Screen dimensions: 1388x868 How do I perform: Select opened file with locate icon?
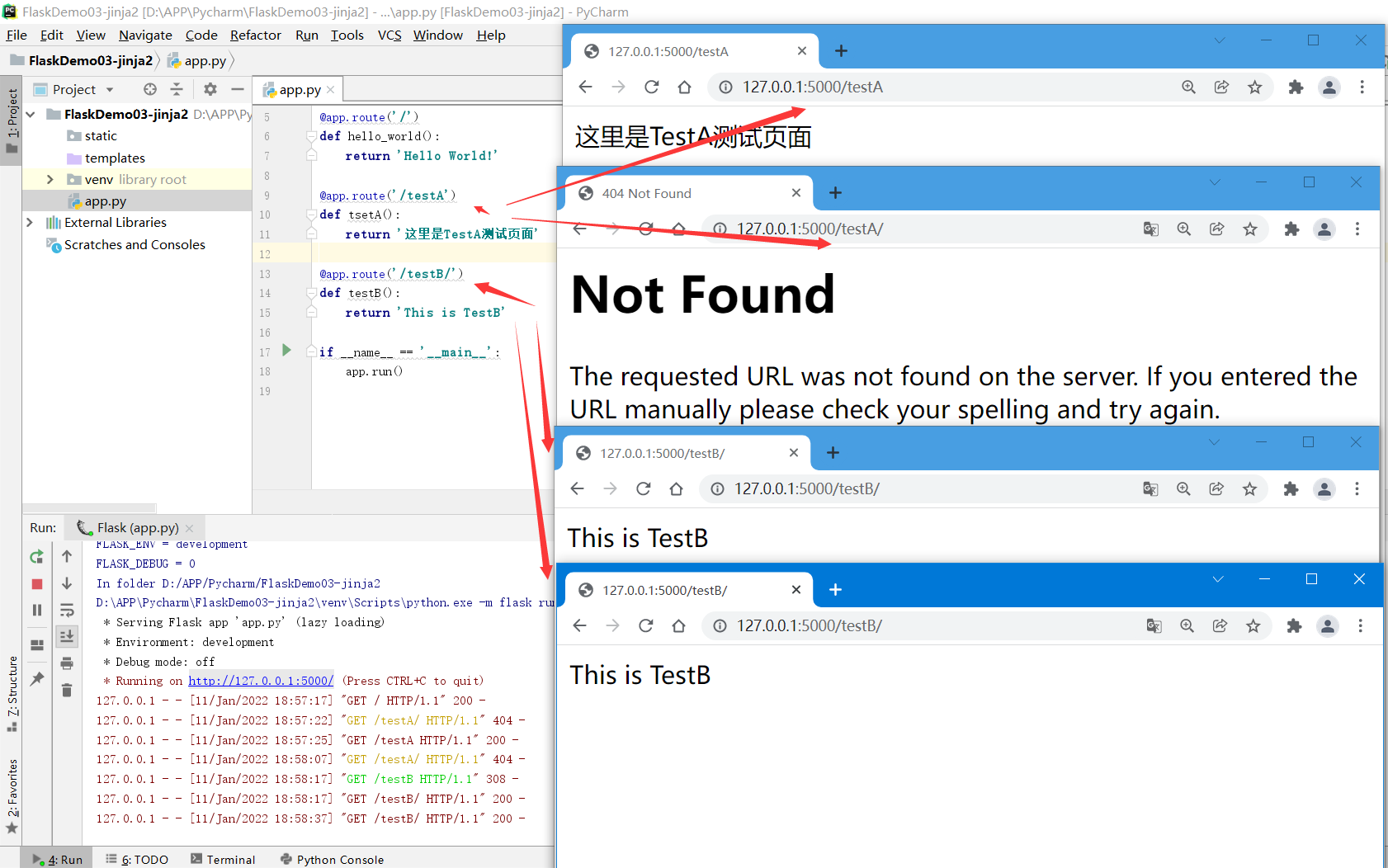coord(149,89)
